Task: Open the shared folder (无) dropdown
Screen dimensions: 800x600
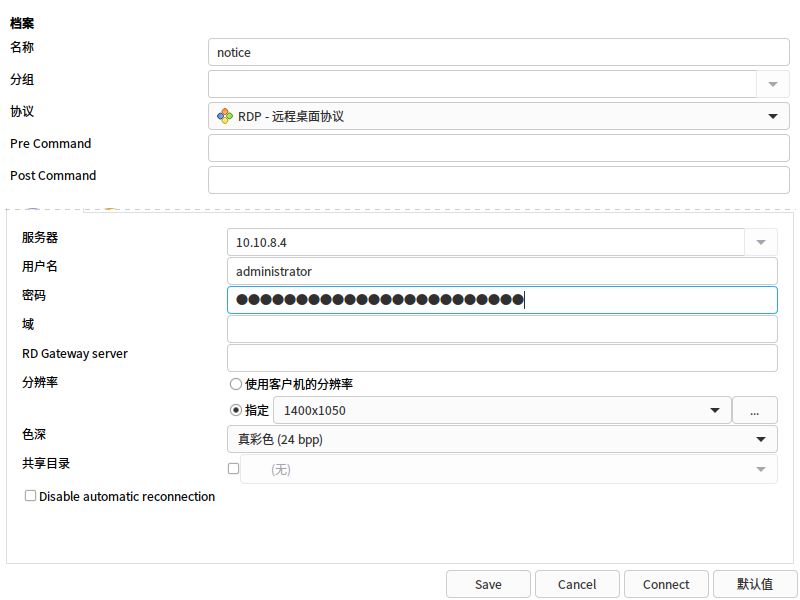Action: [509, 469]
